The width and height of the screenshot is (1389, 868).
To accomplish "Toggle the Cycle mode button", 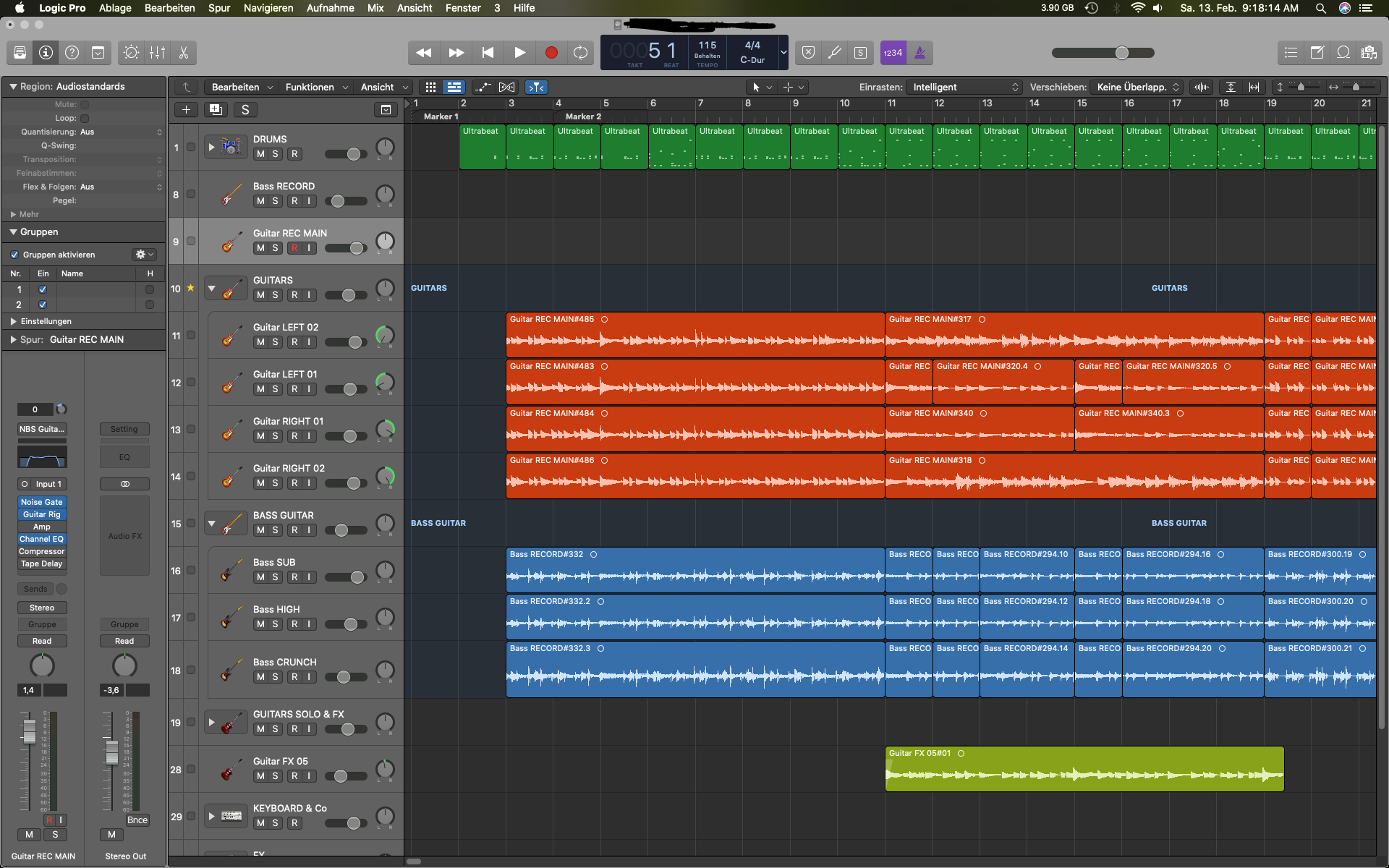I will point(580,53).
